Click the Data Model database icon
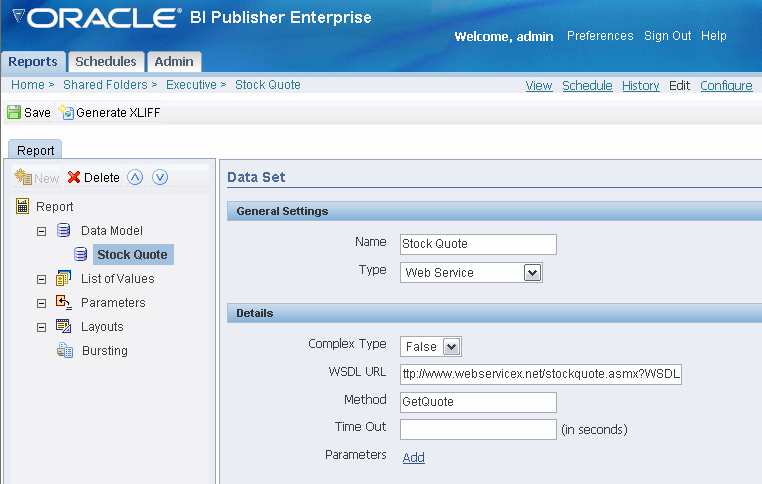 coord(64,230)
